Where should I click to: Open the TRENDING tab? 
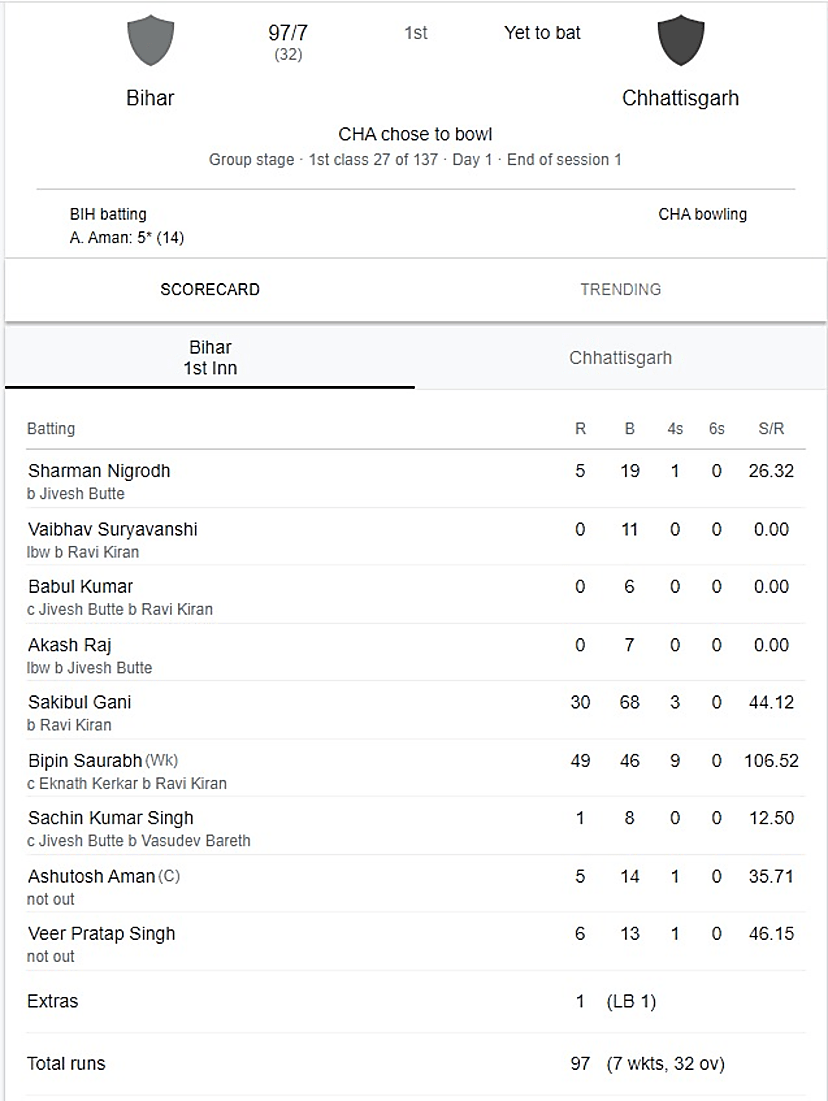620,289
